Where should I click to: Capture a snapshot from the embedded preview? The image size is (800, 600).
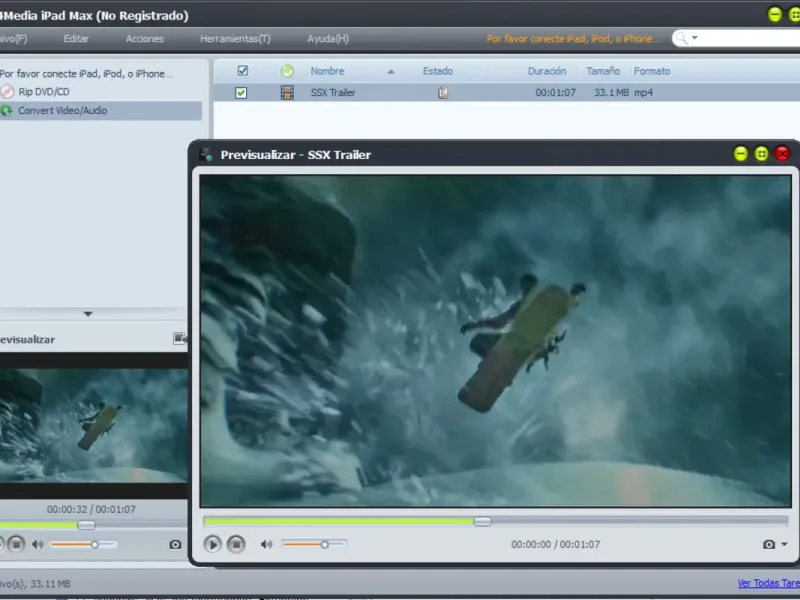point(175,544)
